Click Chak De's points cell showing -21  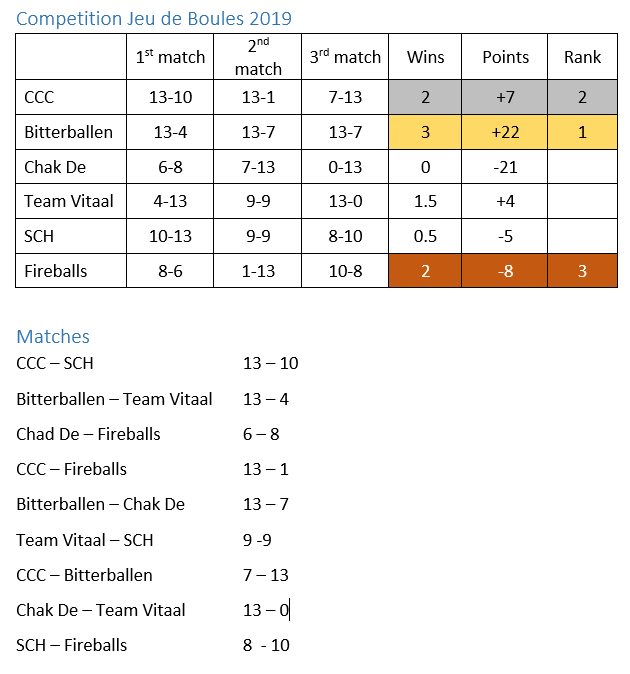coord(505,167)
